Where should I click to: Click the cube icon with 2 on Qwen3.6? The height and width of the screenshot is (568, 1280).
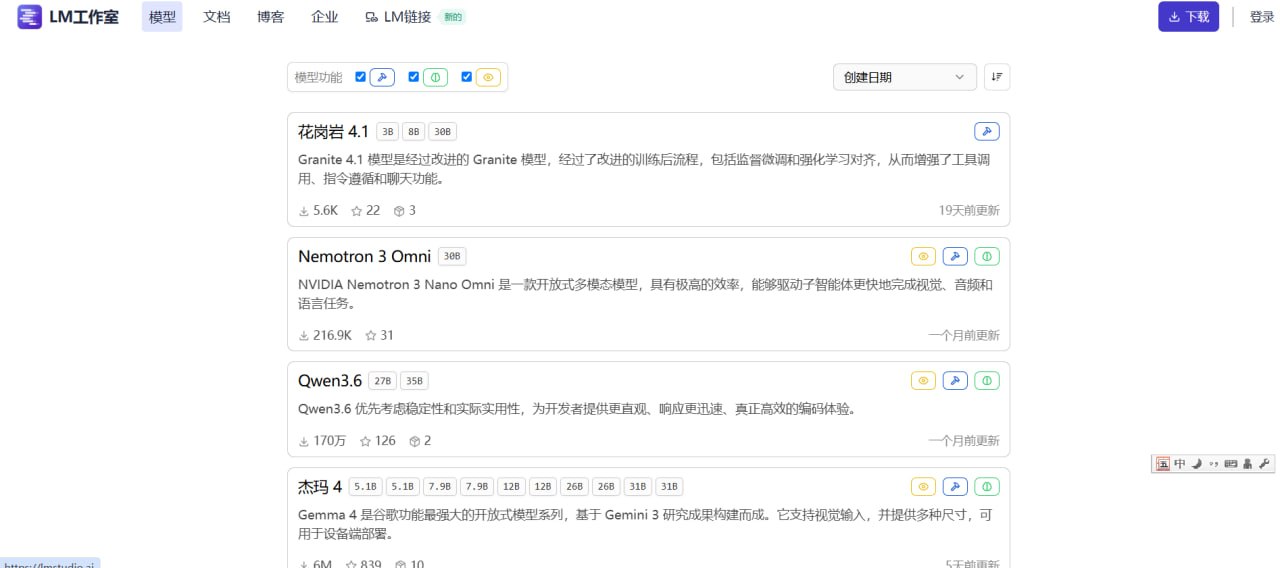(x=414, y=441)
